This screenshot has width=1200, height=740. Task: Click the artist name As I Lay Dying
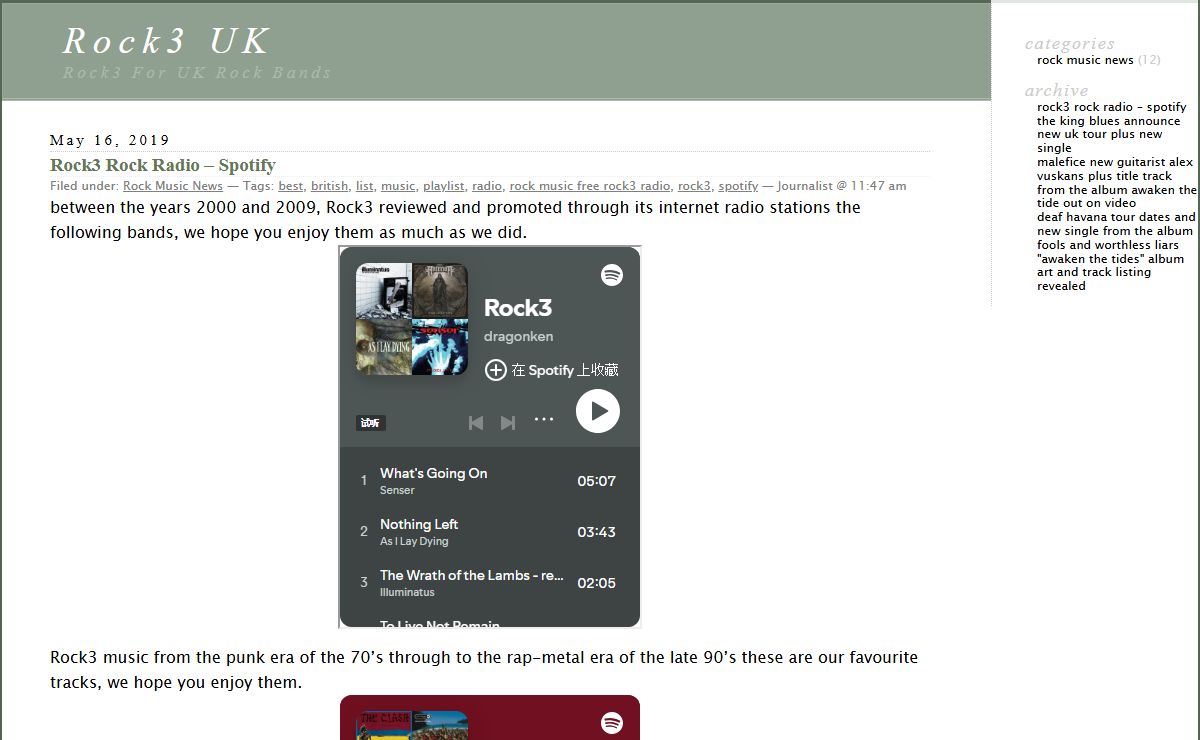(414, 542)
